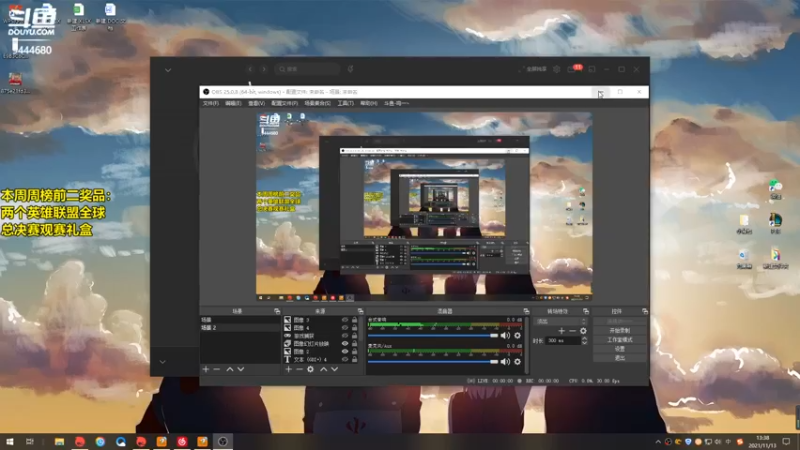Pop out the Scene Transitions dock panel
Screen dimensions: 800x450
586,311
